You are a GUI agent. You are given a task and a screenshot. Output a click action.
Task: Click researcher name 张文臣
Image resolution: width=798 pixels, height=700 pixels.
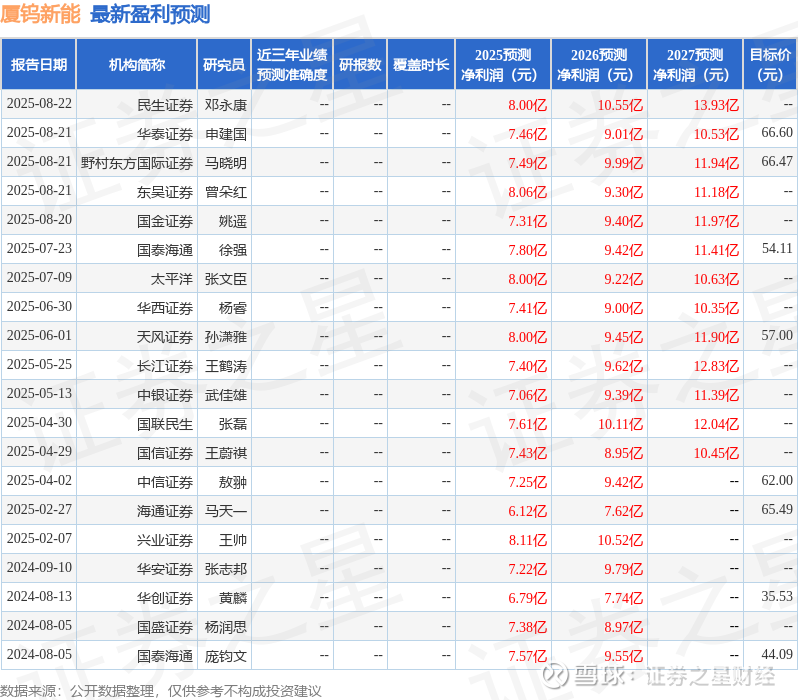click(x=226, y=279)
